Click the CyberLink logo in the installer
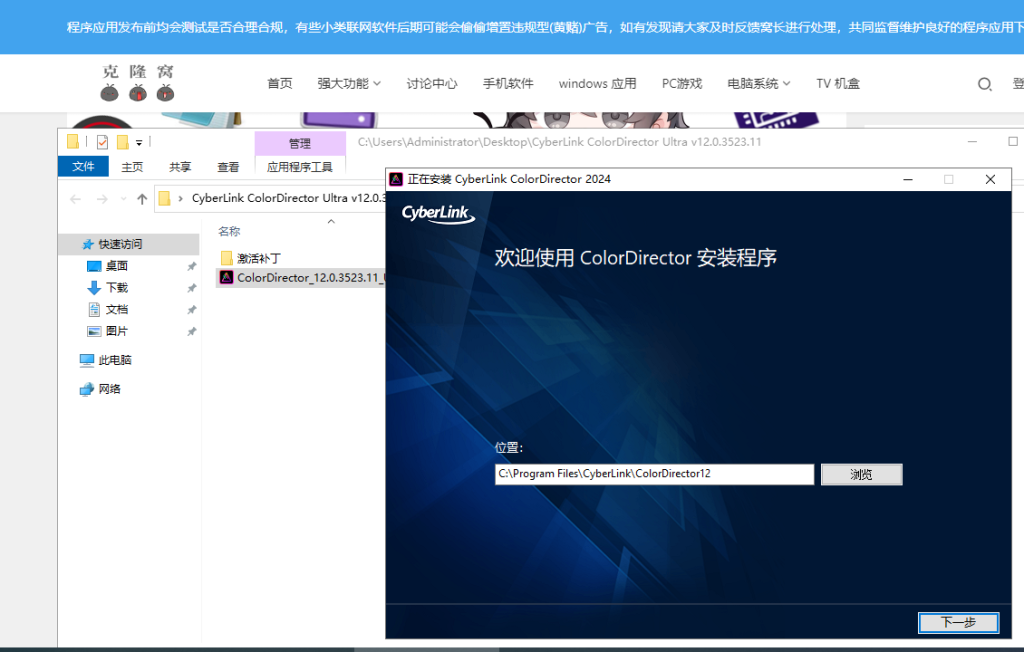 pyautogui.click(x=438, y=214)
